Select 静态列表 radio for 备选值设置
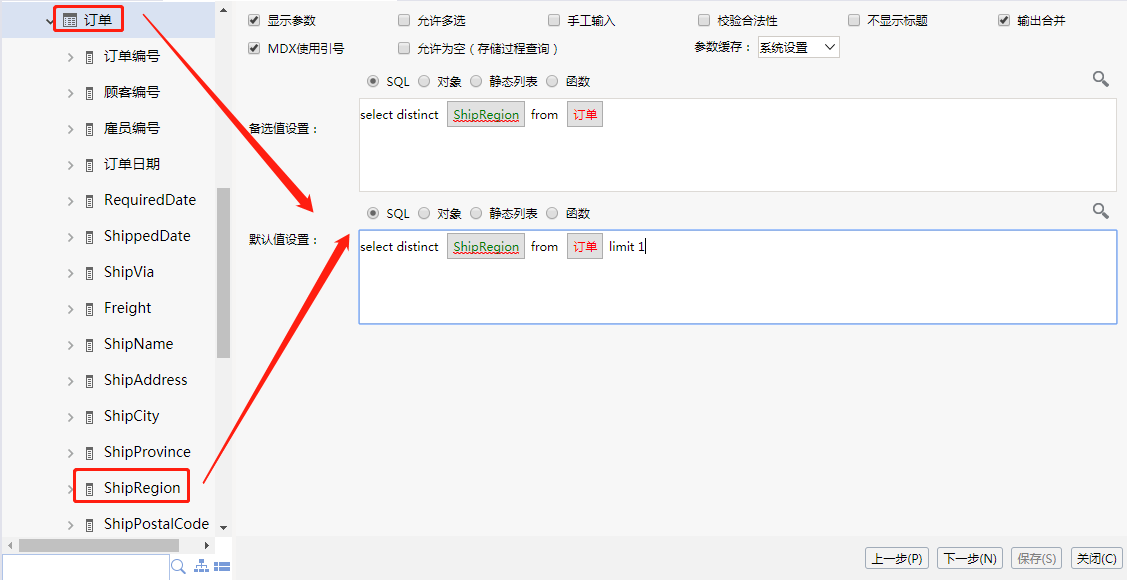1127x580 pixels. tap(476, 81)
